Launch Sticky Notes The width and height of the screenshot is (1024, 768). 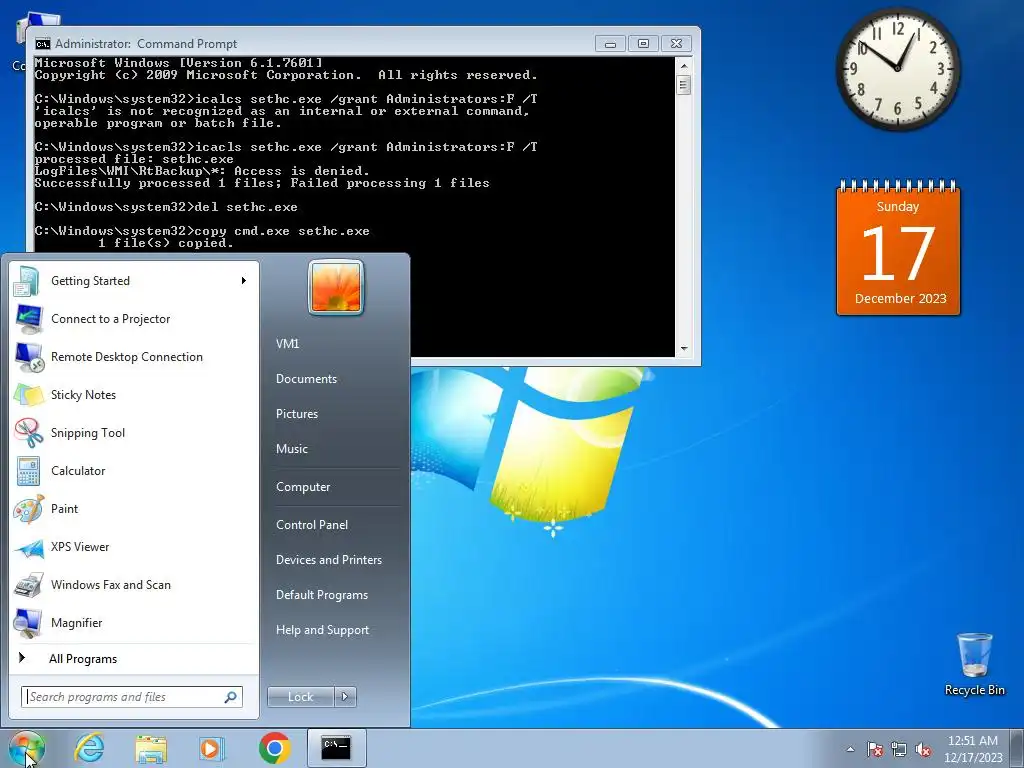coord(133,394)
